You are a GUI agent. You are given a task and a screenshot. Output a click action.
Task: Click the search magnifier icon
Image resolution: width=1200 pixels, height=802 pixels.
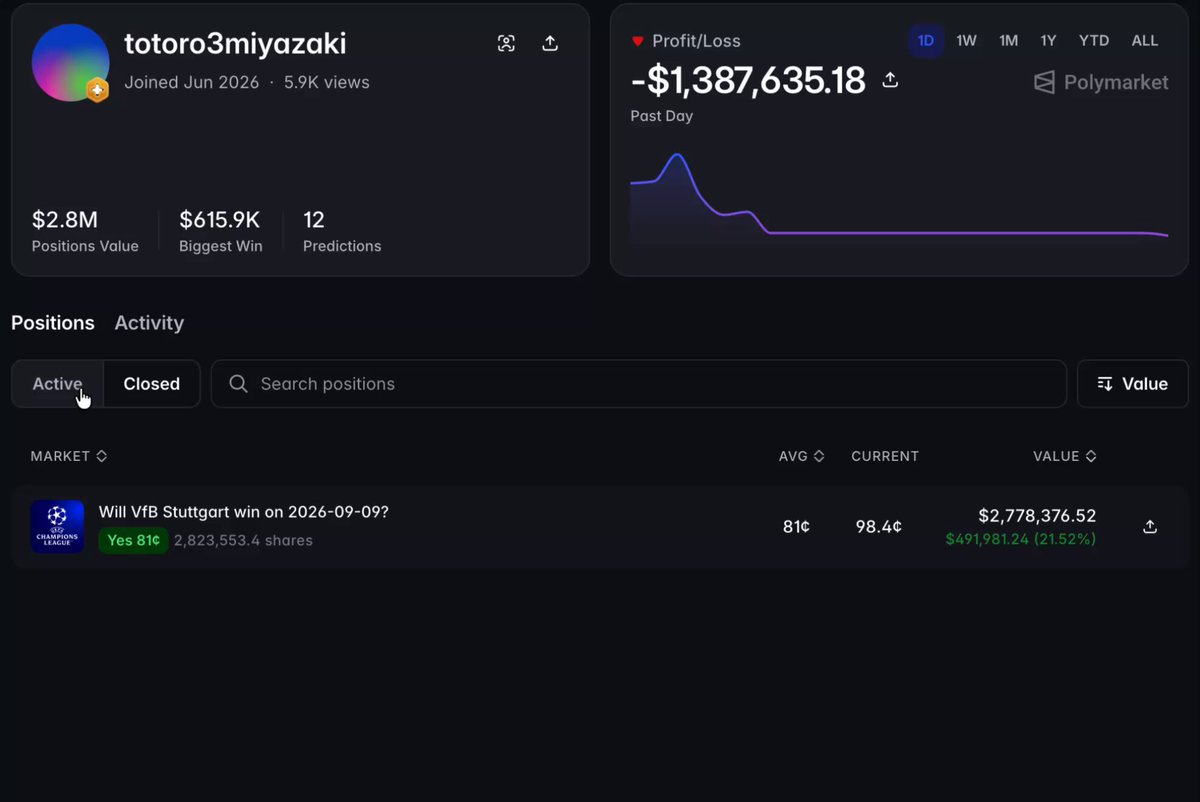coord(238,384)
